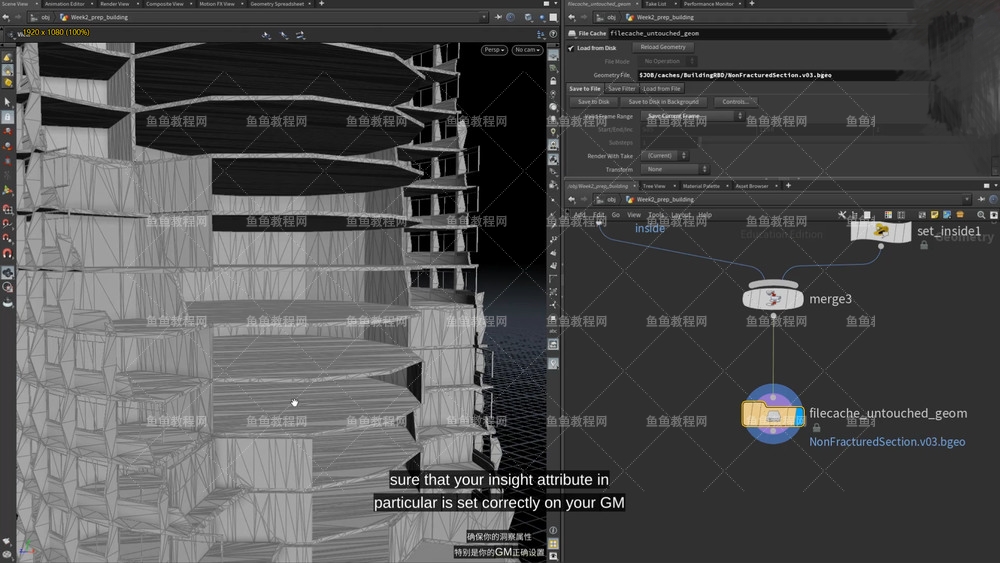
Task: Click the File Cache operator type icon
Action: [572, 33]
